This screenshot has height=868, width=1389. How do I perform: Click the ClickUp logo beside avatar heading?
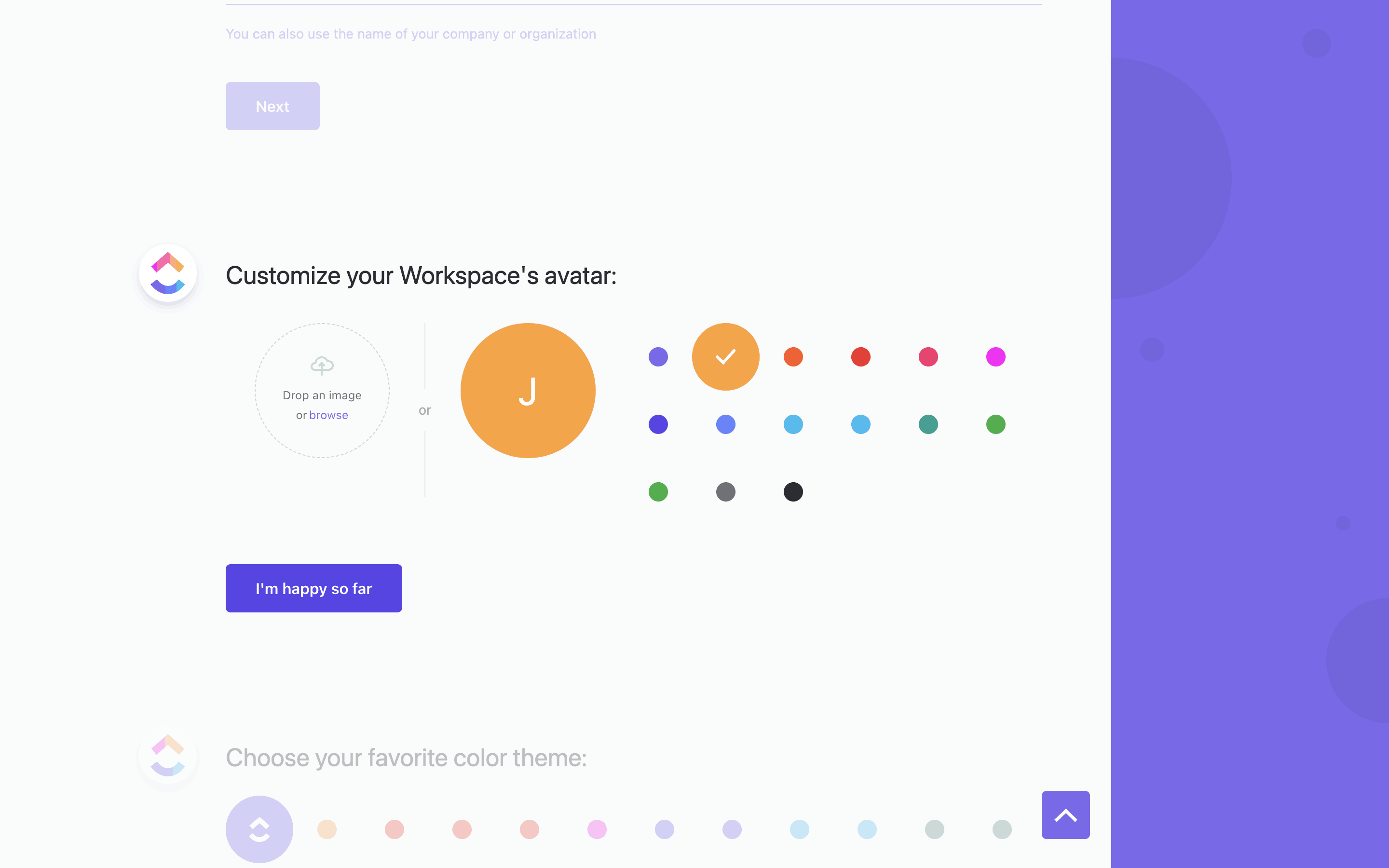(168, 273)
